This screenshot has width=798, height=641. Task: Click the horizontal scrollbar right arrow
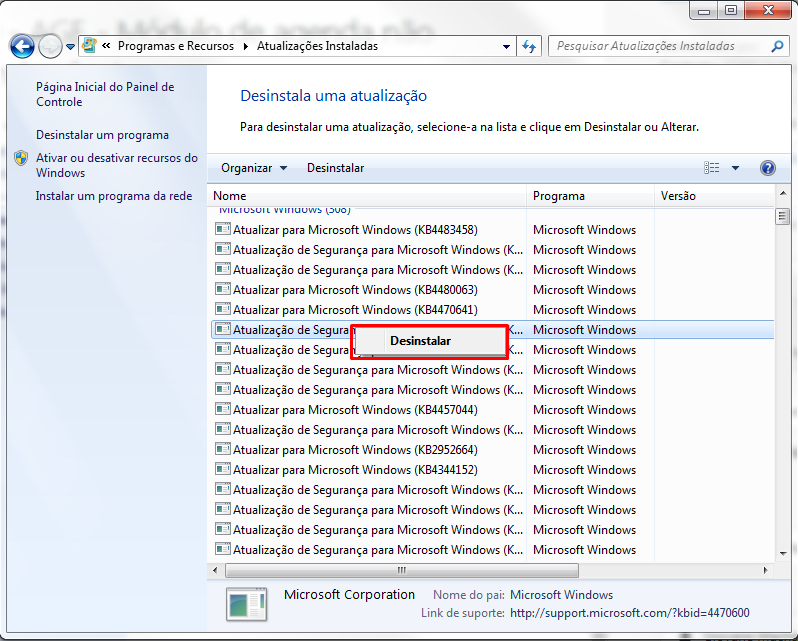765,570
